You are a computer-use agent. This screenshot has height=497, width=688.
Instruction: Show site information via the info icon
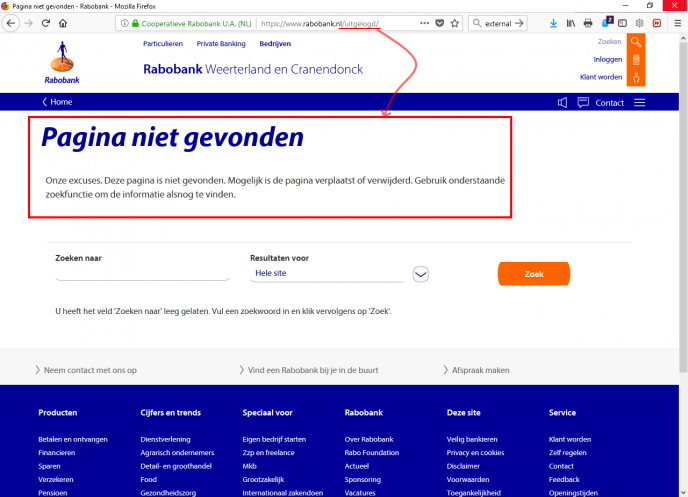125,23
